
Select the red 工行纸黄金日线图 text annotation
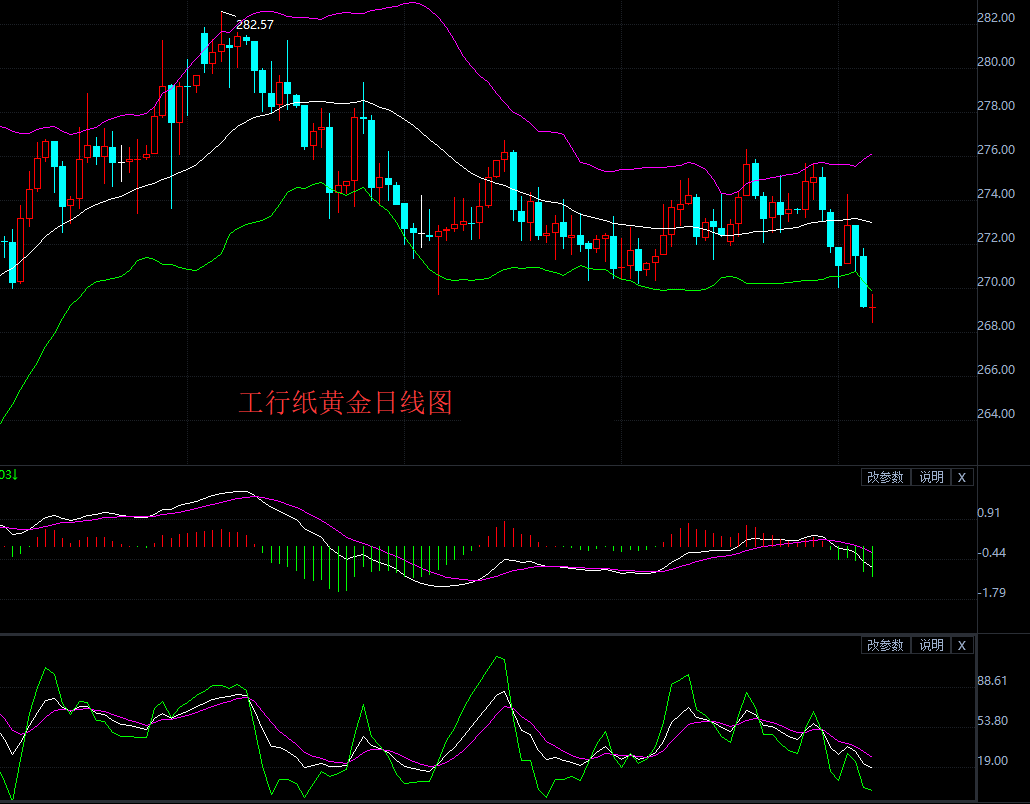tap(345, 403)
